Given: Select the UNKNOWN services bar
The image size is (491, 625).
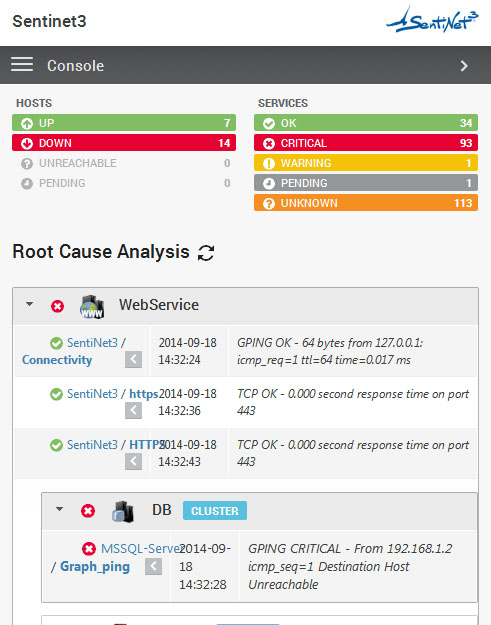Looking at the screenshot, I should 366,203.
